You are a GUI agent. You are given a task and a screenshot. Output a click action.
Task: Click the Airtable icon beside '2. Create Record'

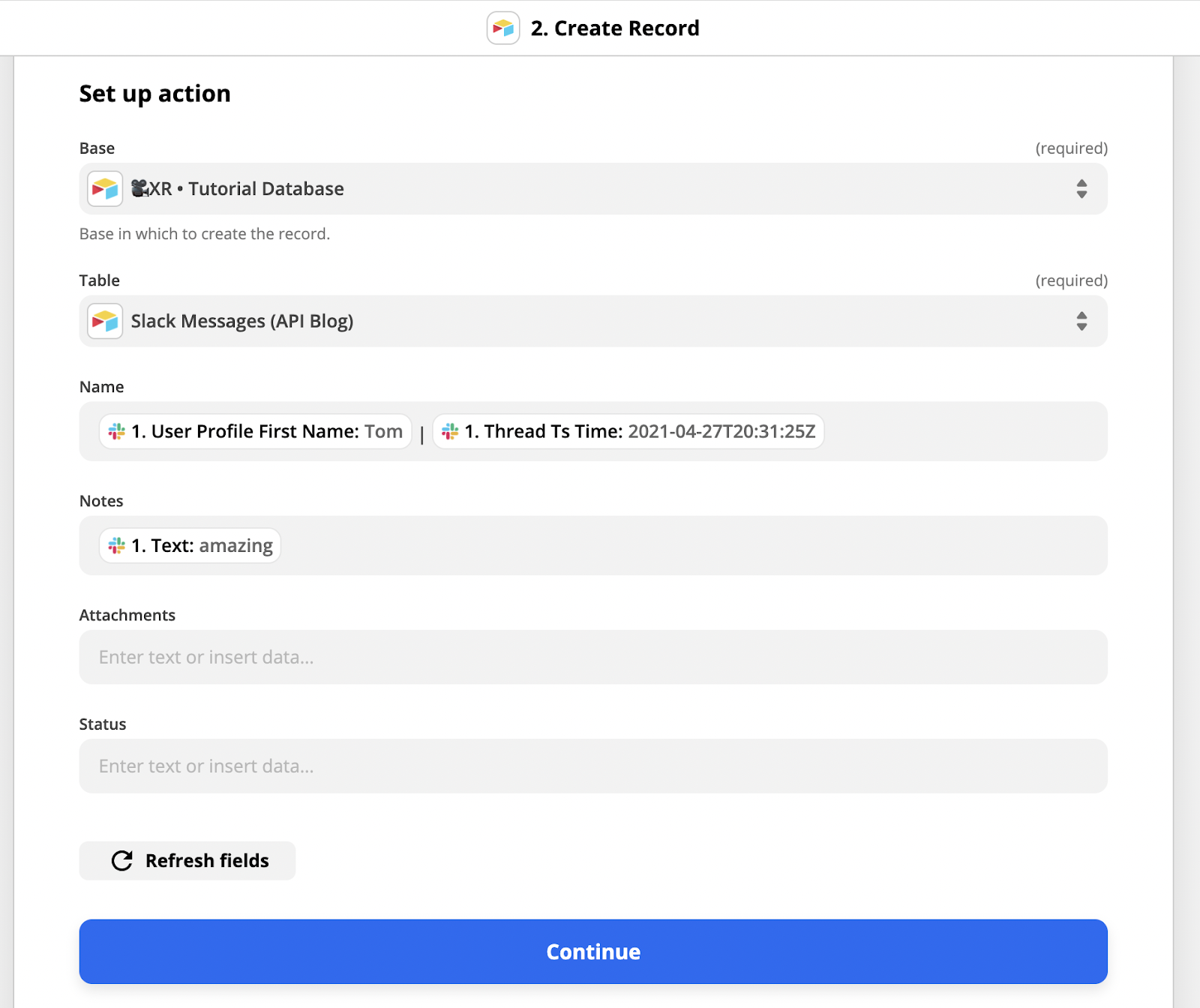[x=503, y=28]
